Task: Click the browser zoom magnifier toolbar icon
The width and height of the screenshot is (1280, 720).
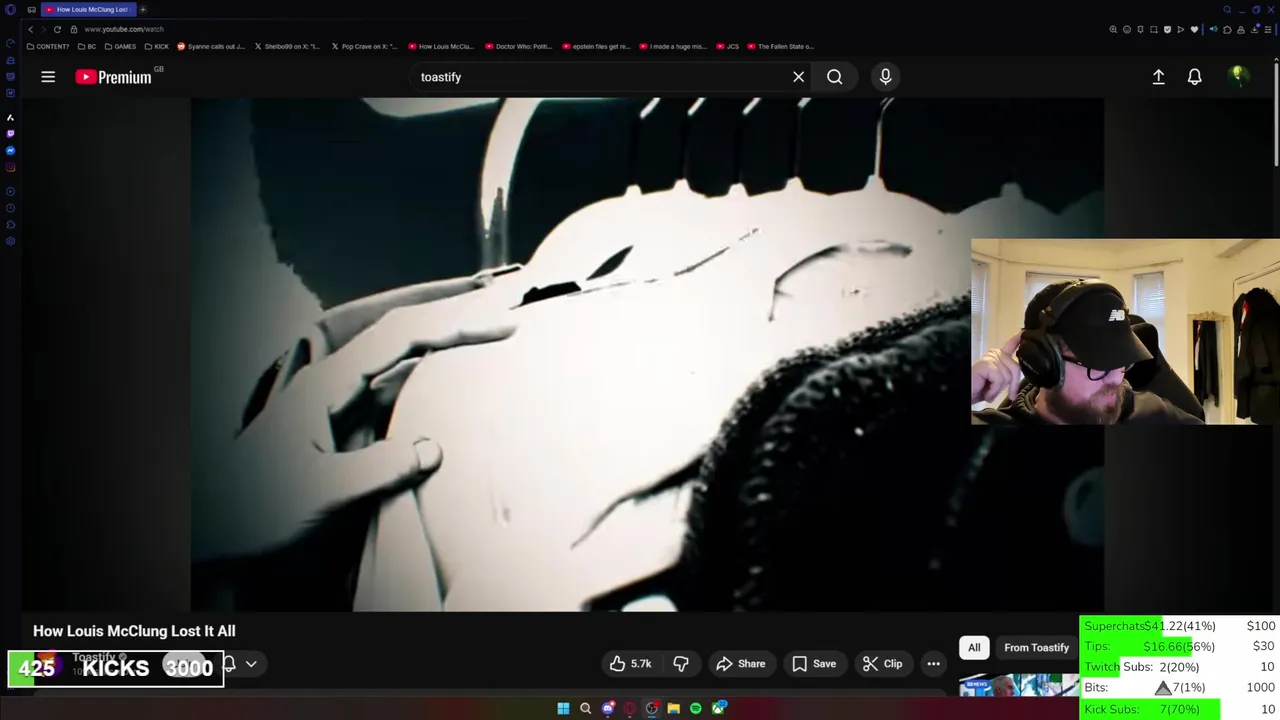Action: (1113, 29)
